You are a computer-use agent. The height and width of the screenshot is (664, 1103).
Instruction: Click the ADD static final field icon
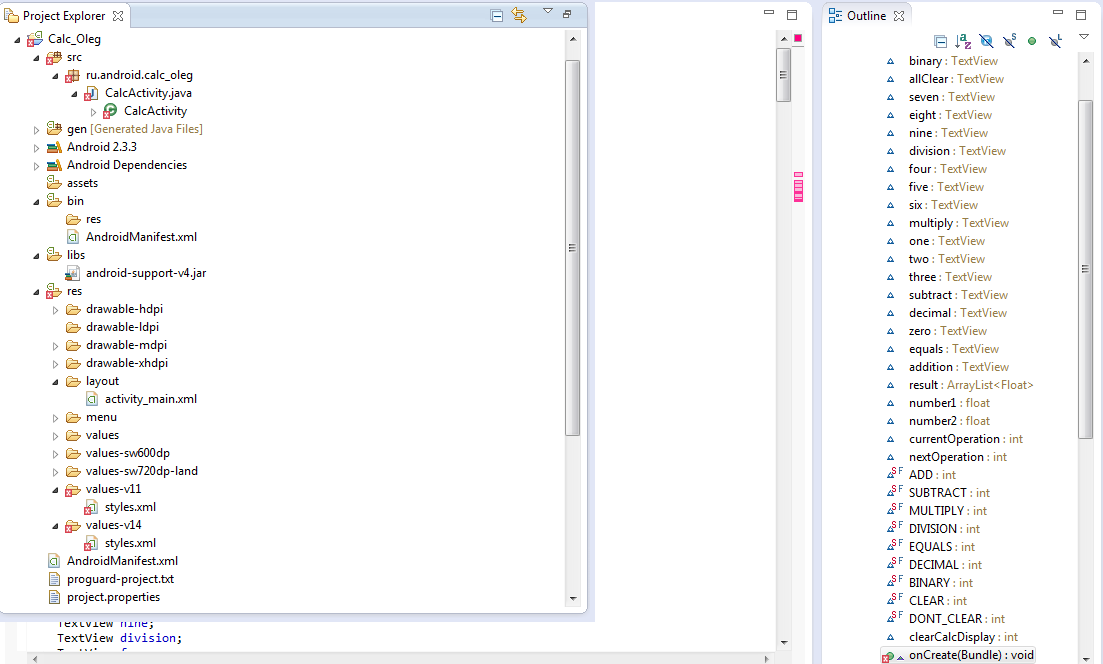tap(895, 473)
